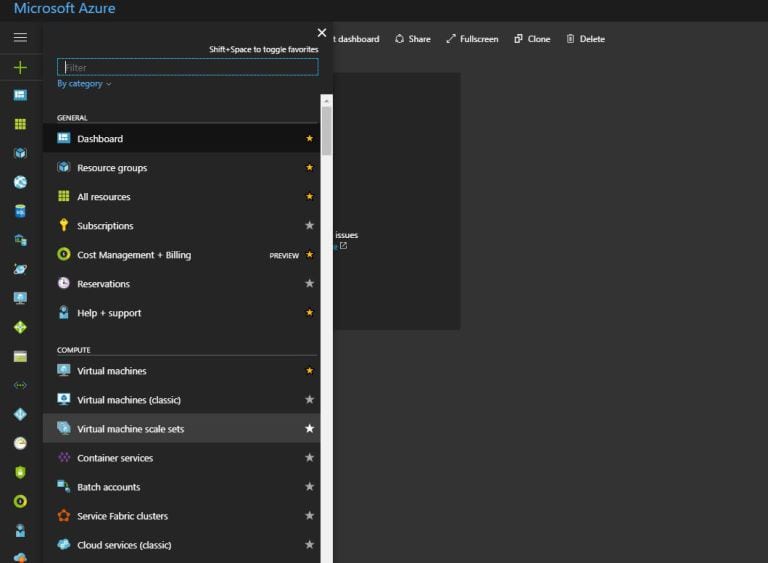Open Container services entry
This screenshot has height=563, width=768.
pyautogui.click(x=181, y=458)
